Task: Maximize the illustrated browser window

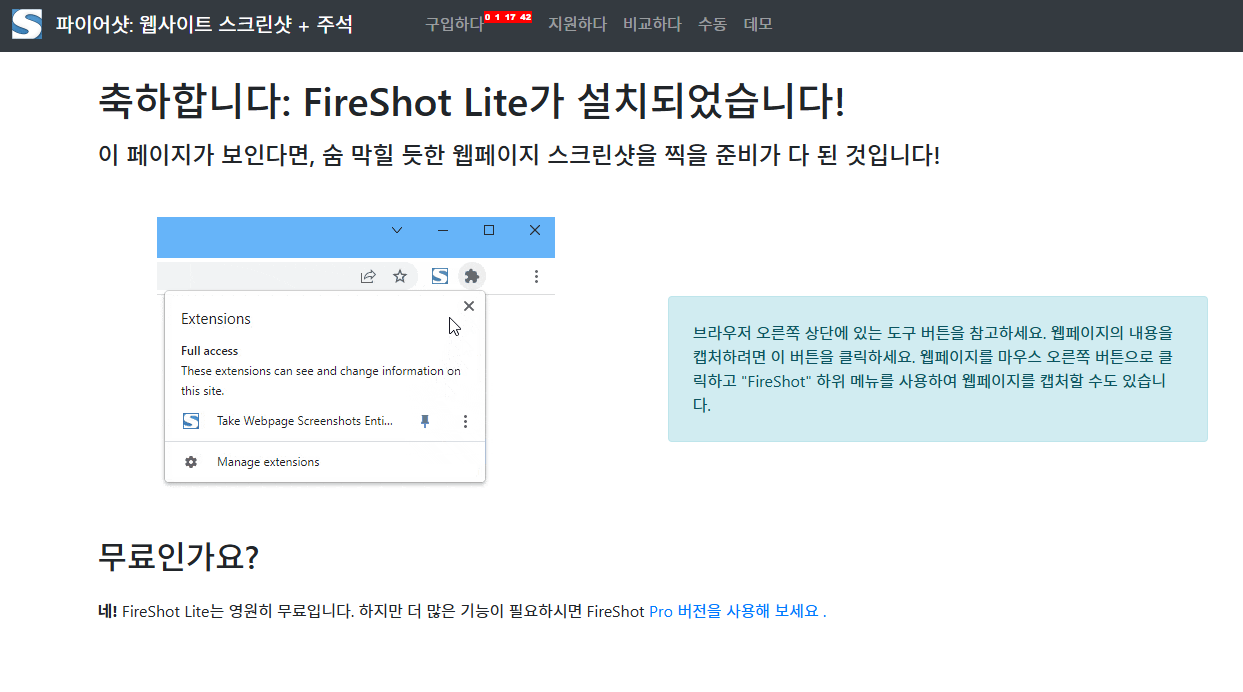Action: [489, 230]
